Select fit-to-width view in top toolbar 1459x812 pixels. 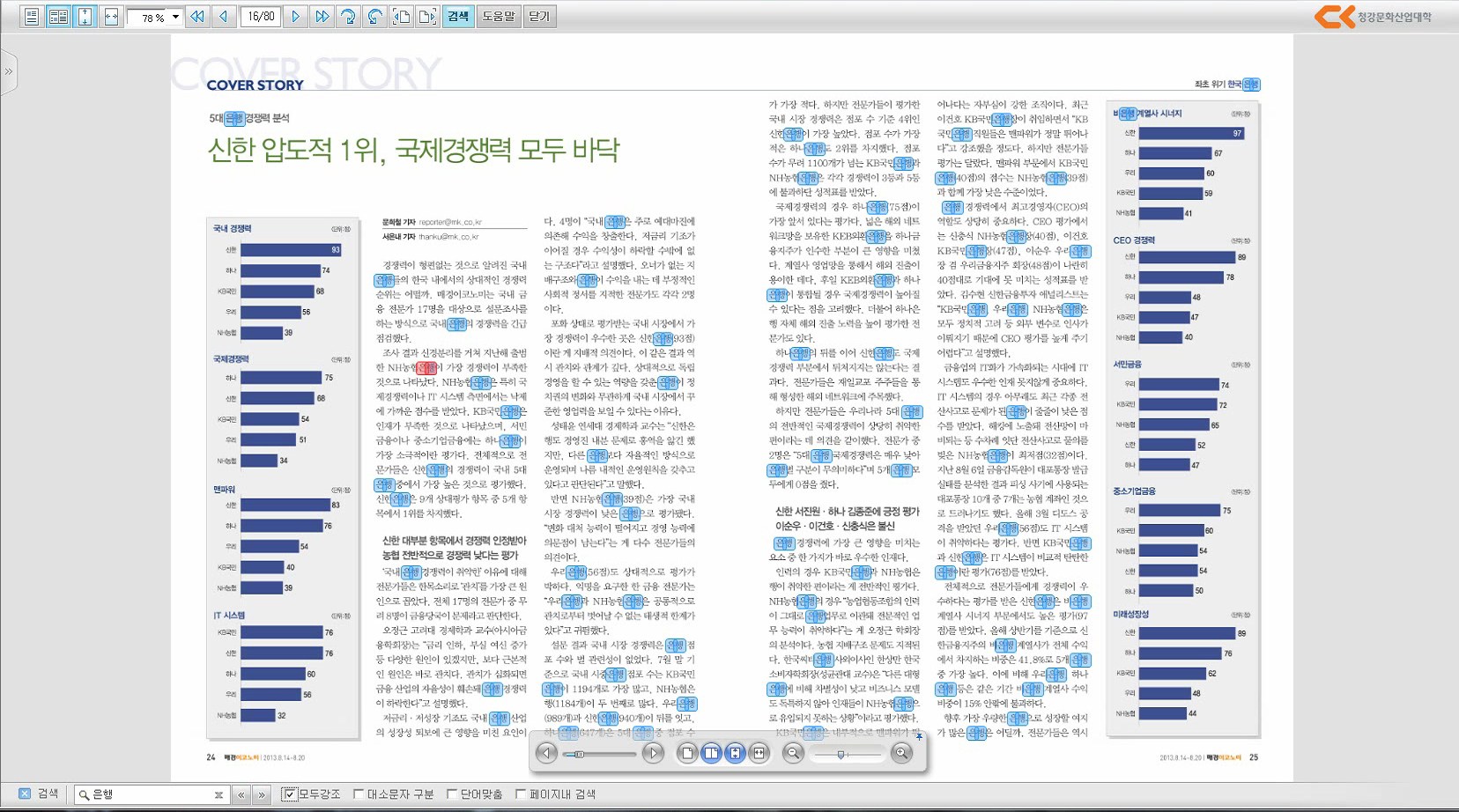[111, 17]
